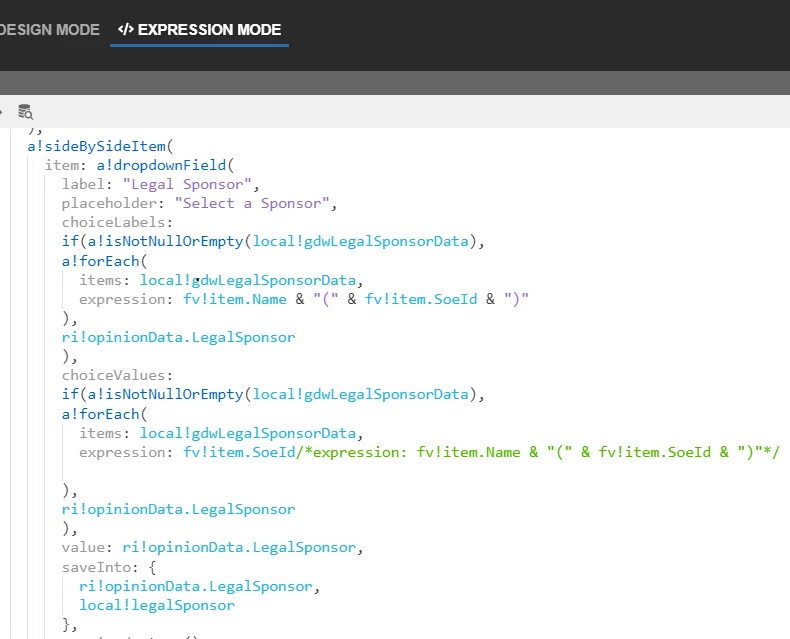790x639 pixels.
Task: Click the placeholder: parameter name
Action: point(113,204)
